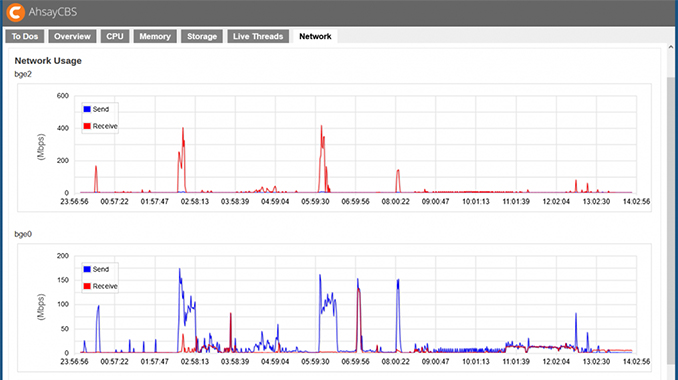The height and width of the screenshot is (380, 678).
Task: Select the Memory tab
Action: [155, 36]
